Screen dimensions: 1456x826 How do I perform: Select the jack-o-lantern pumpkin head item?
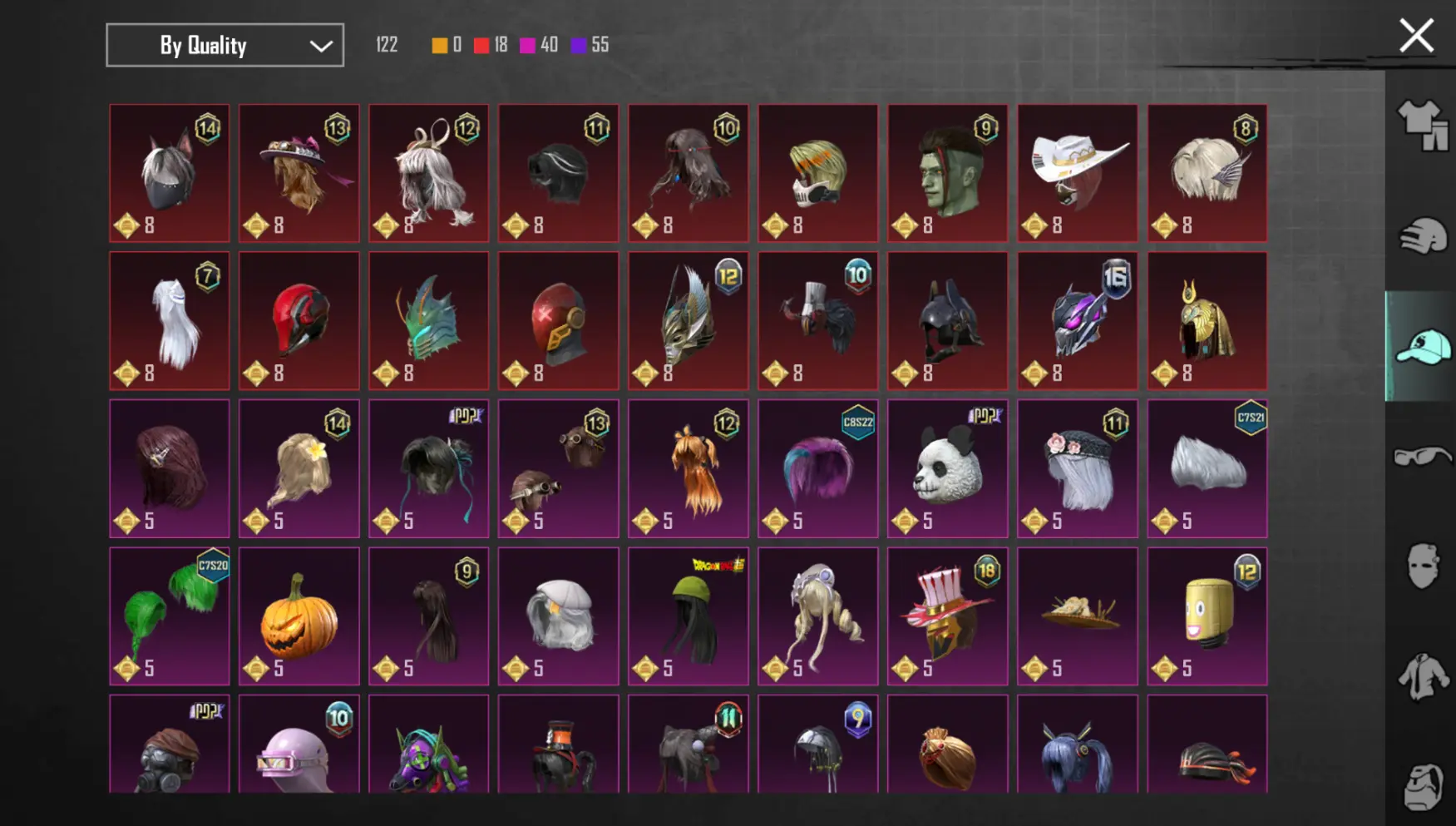[299, 616]
